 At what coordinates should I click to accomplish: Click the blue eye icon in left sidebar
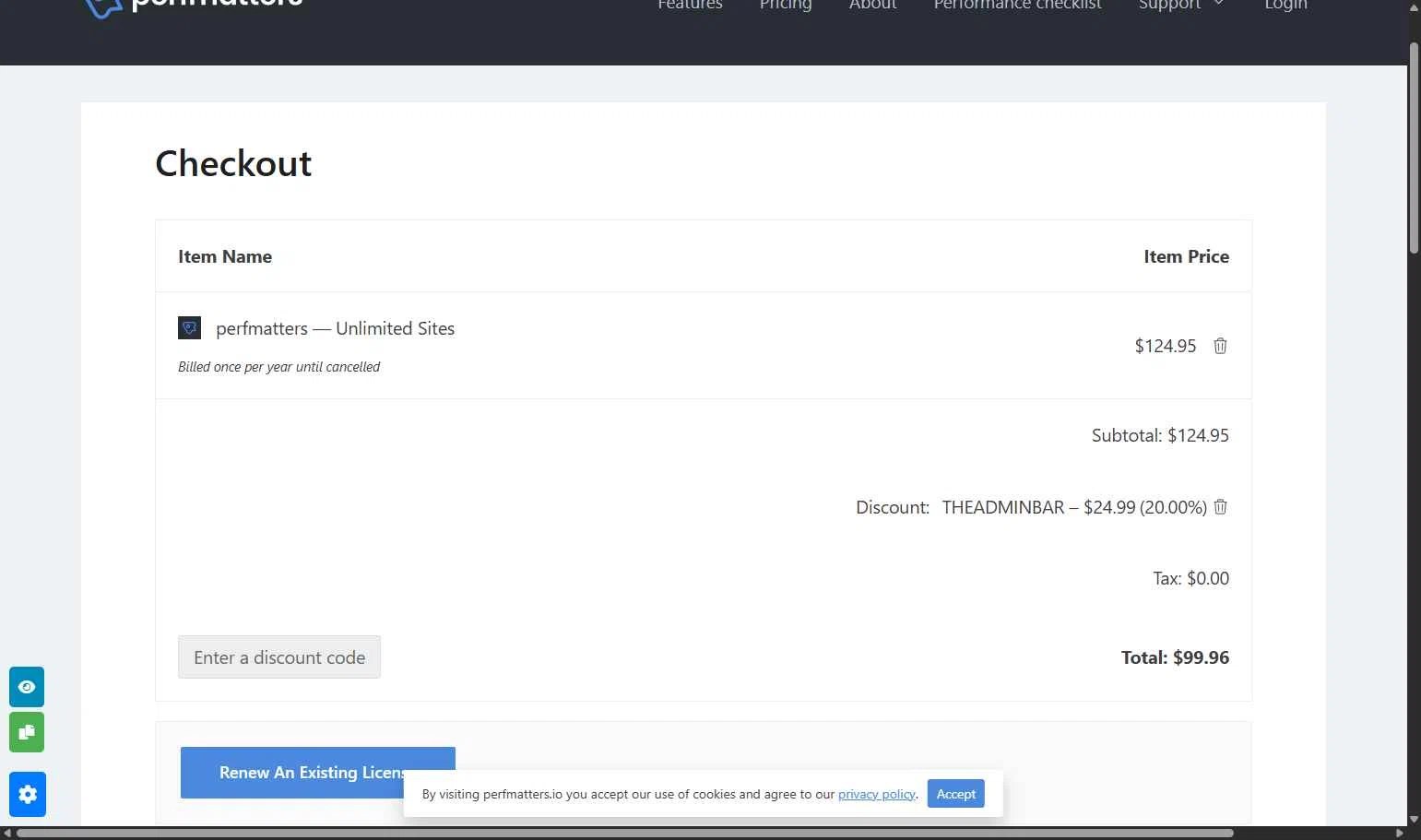tap(27, 687)
